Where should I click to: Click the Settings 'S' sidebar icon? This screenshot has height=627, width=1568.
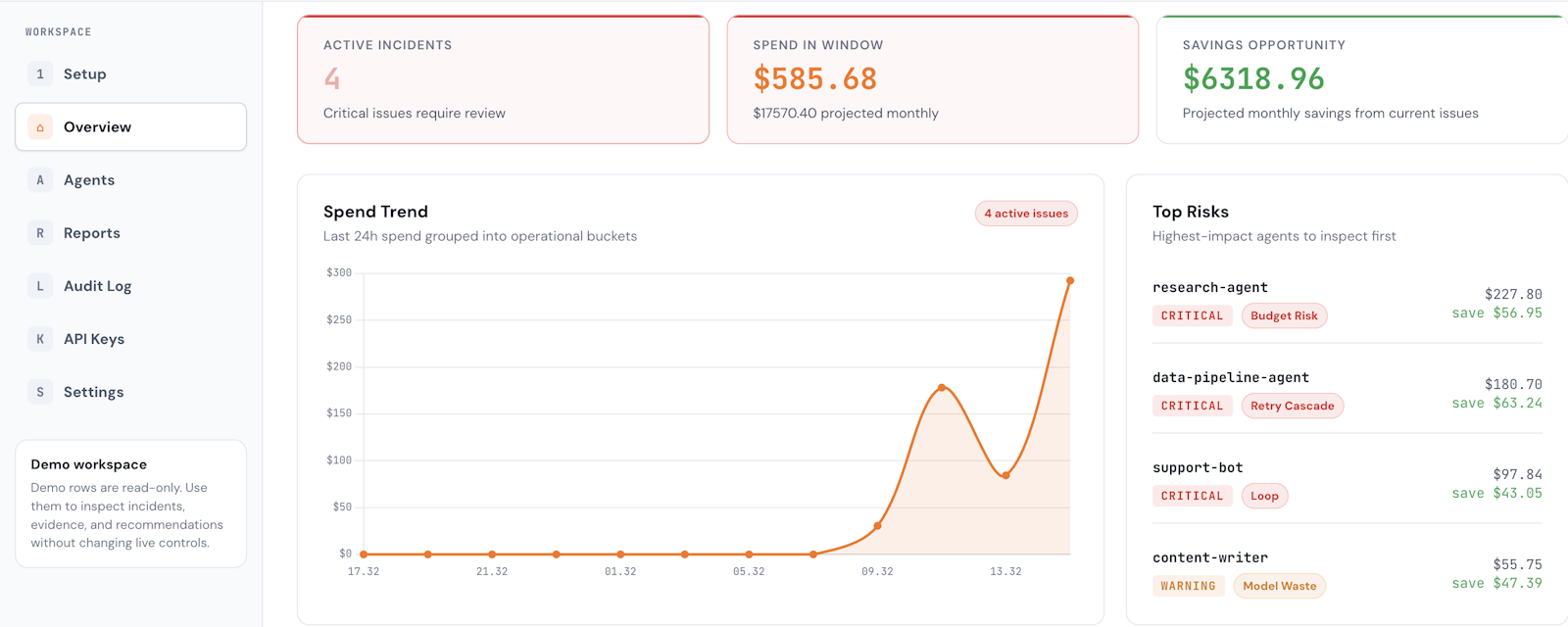pyautogui.click(x=40, y=392)
